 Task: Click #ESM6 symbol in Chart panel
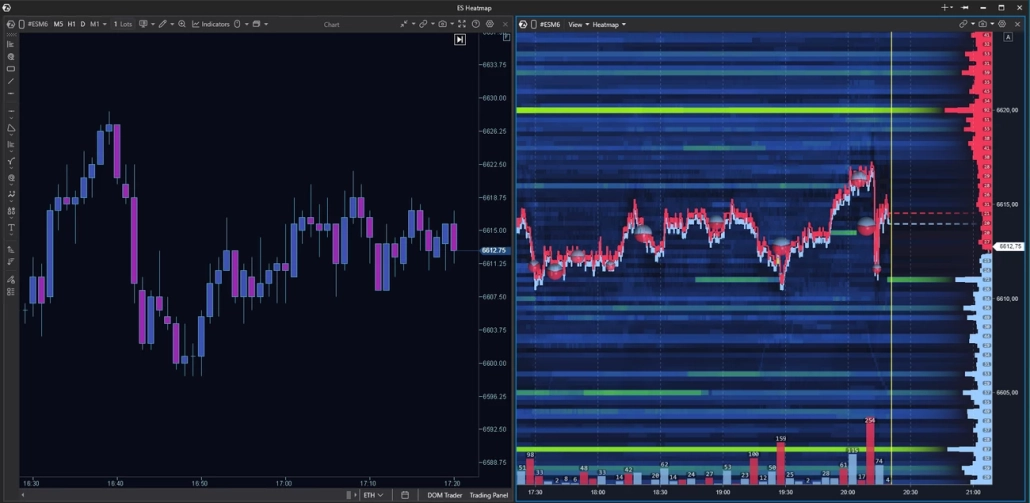[37, 24]
